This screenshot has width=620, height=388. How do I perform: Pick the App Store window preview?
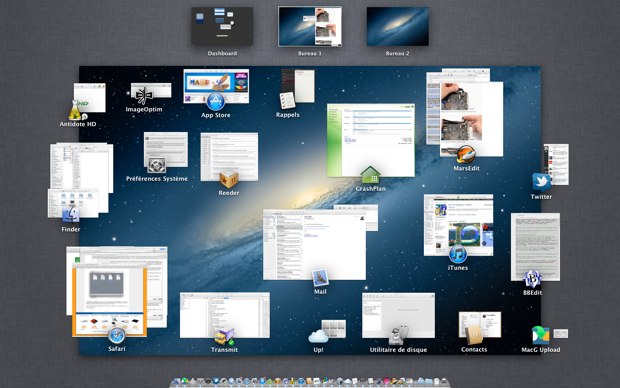pyautogui.click(x=216, y=86)
